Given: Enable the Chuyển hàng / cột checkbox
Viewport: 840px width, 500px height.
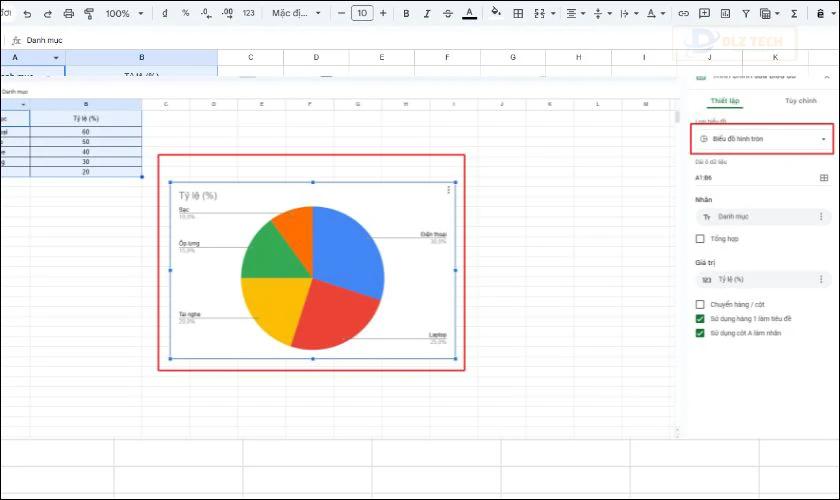Looking at the screenshot, I should coord(700,304).
